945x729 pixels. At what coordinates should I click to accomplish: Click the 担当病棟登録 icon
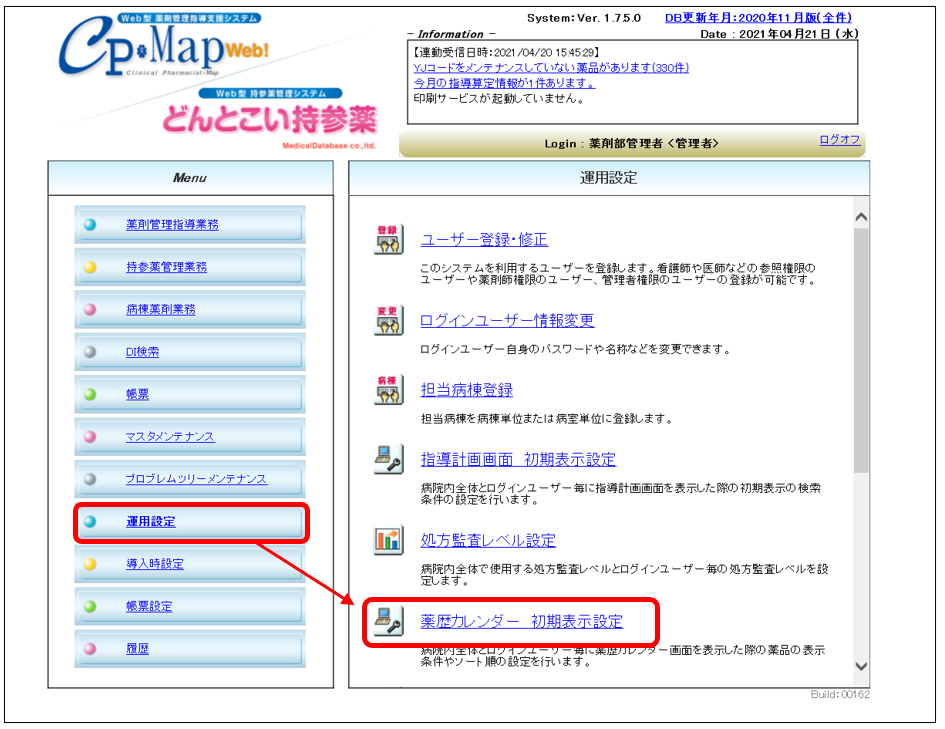(389, 390)
